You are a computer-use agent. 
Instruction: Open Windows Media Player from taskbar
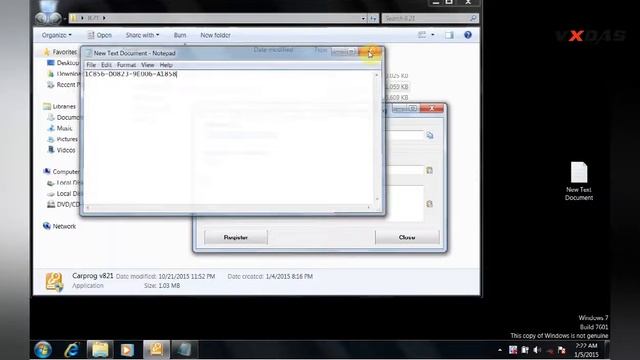pos(127,350)
